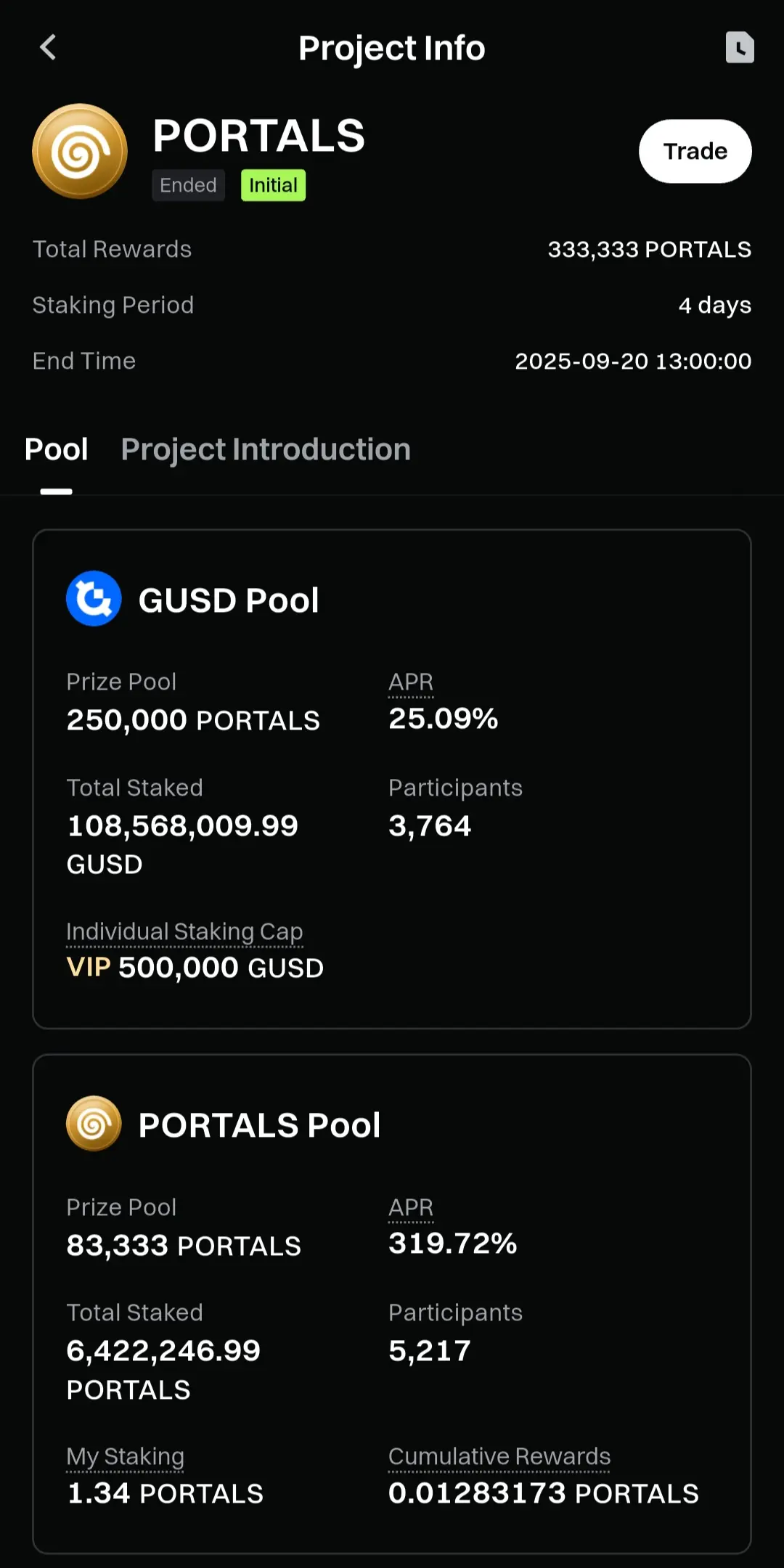Open the history record icon

(740, 48)
